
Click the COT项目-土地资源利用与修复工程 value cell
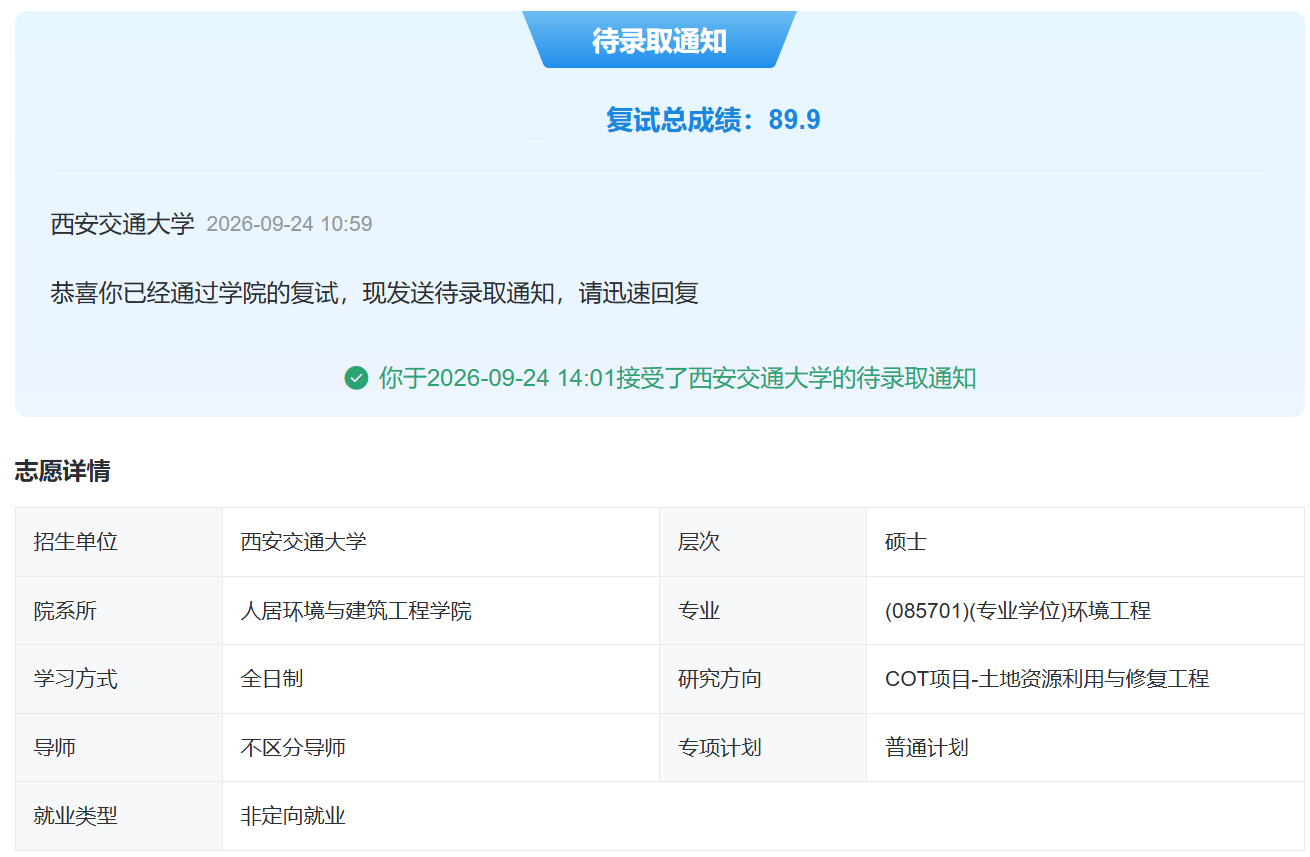pos(1085,679)
